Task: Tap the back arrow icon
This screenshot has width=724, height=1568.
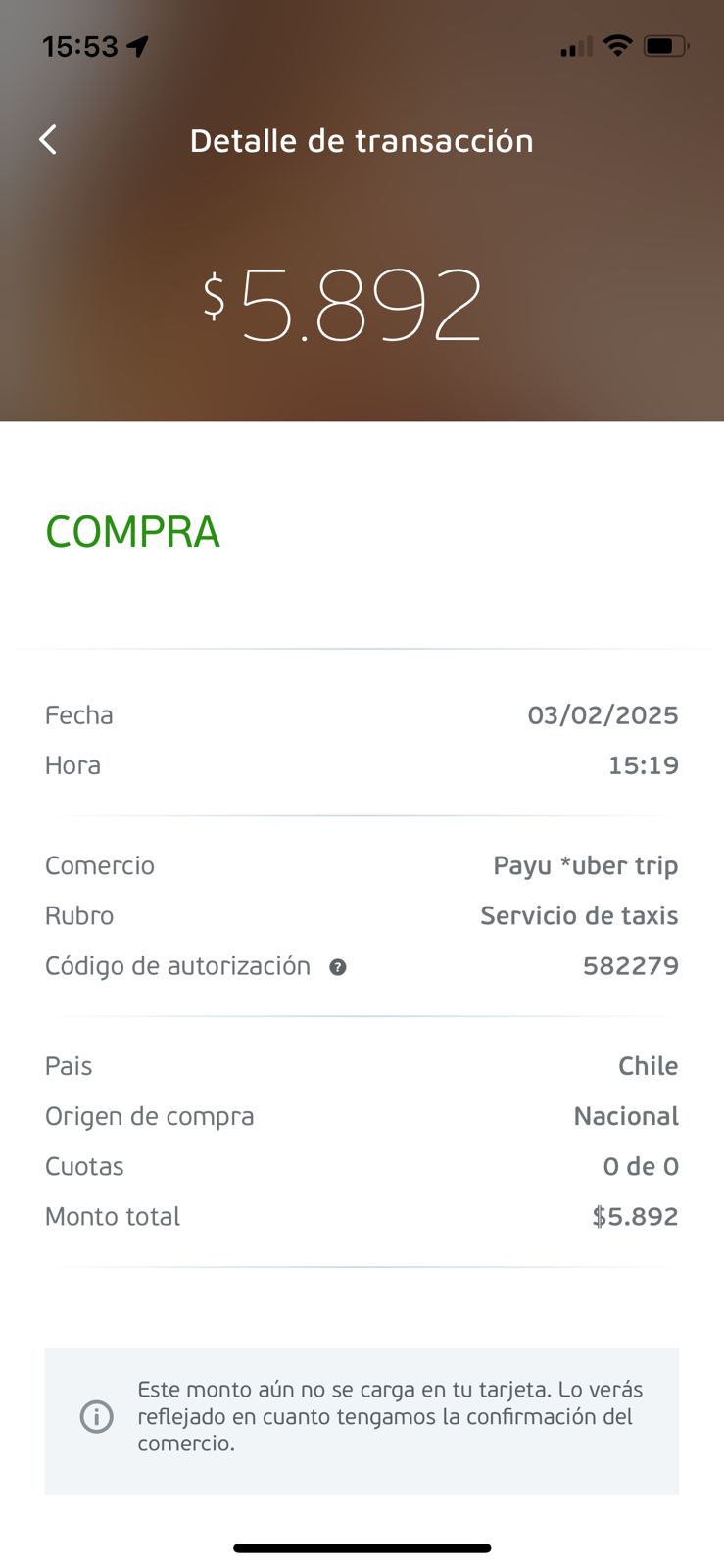Action: [x=48, y=140]
